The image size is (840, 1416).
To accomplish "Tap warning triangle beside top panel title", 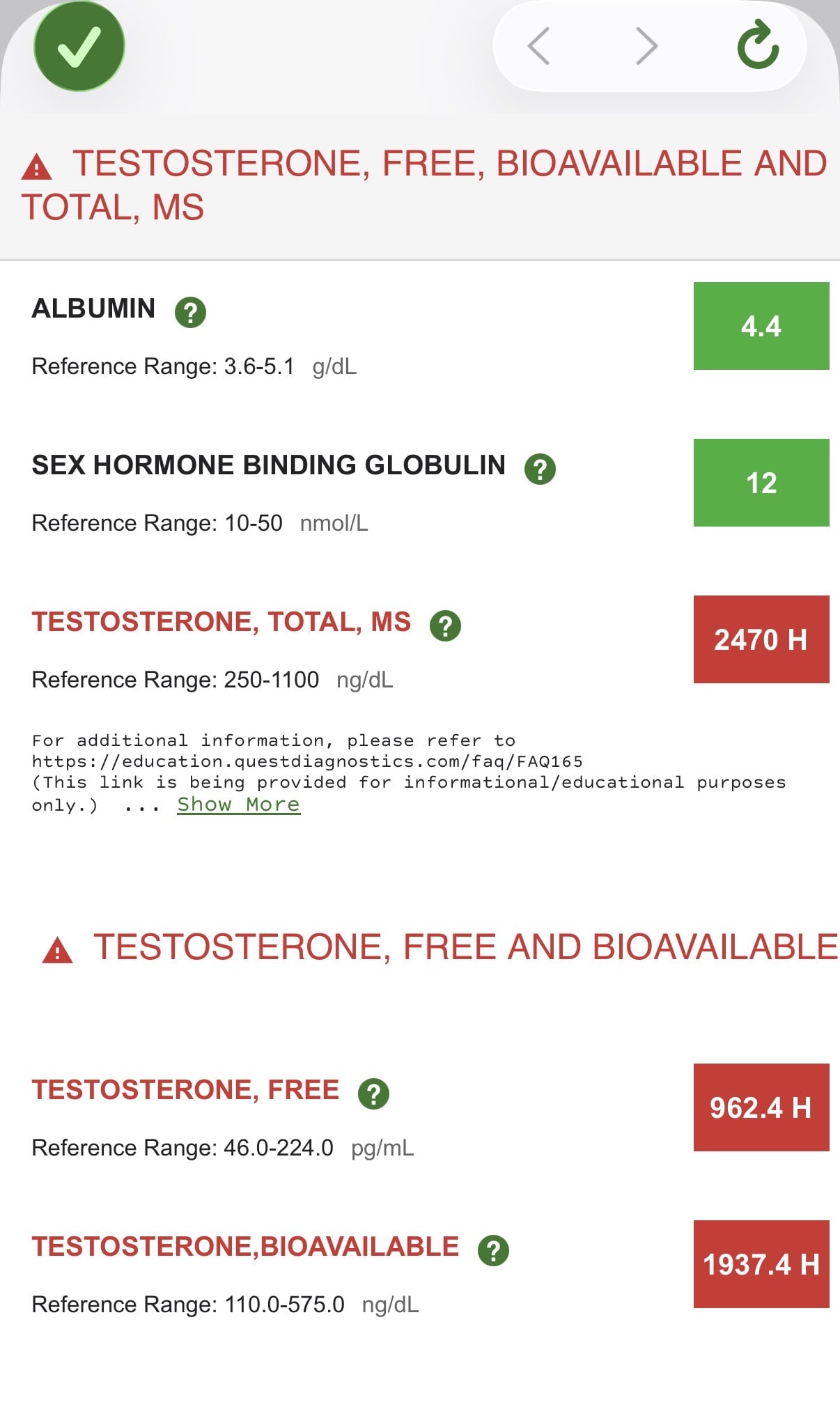I will point(37,167).
